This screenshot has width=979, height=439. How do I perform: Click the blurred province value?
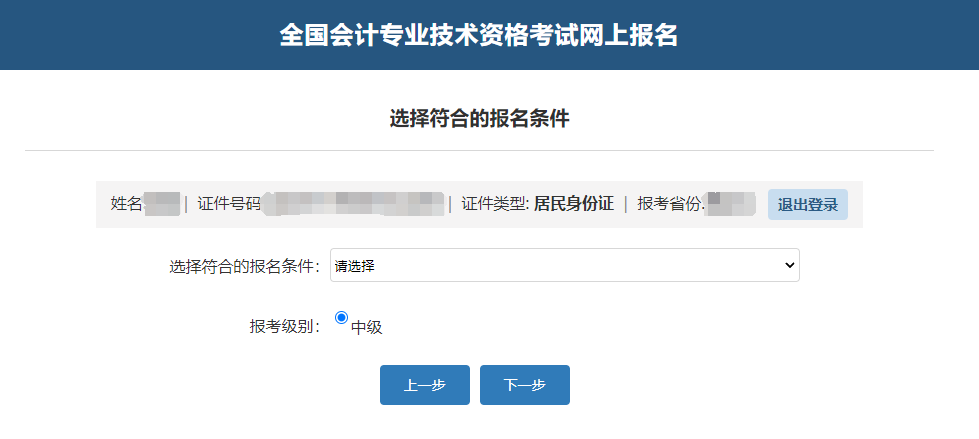pyautogui.click(x=730, y=204)
